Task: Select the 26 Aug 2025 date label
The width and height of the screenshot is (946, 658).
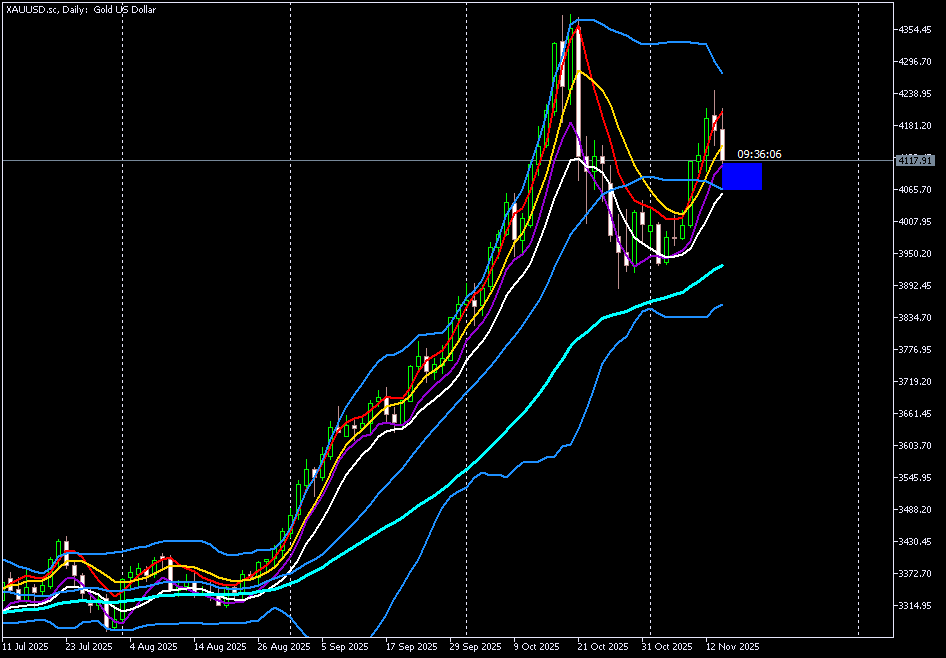Action: click(283, 647)
